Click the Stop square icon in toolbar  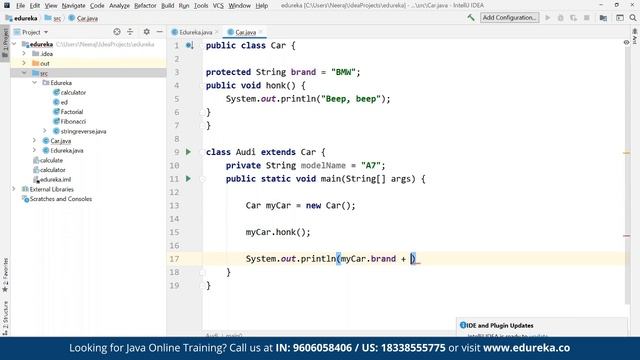pos(587,18)
